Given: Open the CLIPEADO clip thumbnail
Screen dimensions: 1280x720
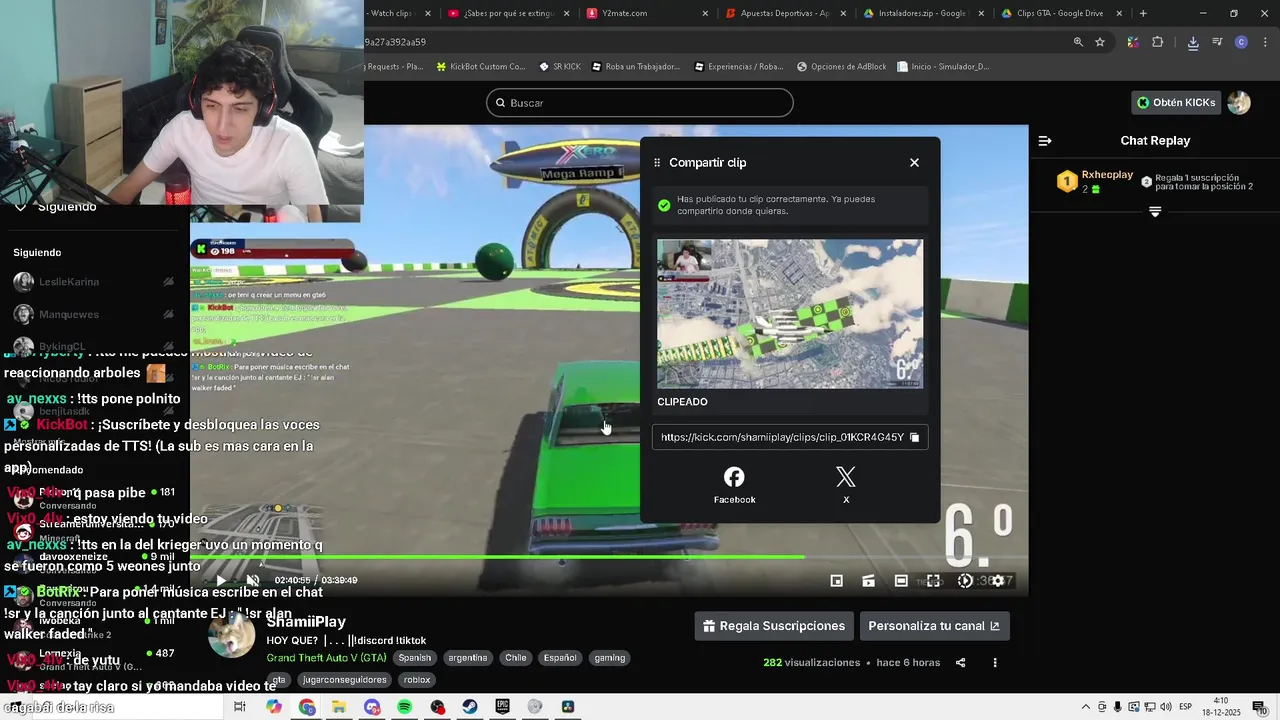Looking at the screenshot, I should point(790,313).
